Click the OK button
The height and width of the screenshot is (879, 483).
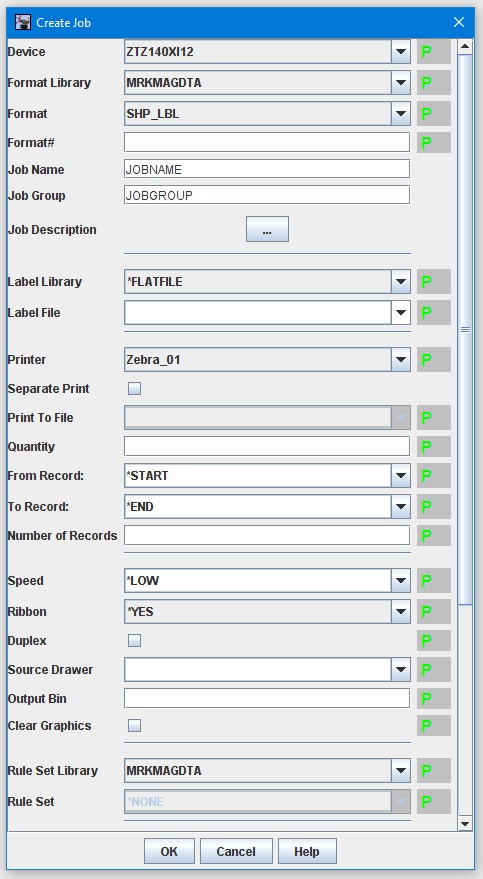tap(169, 852)
